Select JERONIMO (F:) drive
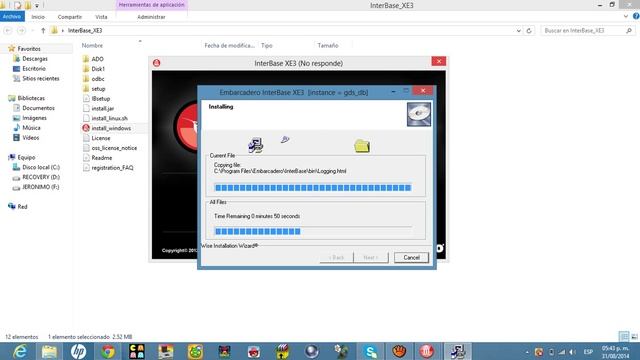 [x=40, y=187]
